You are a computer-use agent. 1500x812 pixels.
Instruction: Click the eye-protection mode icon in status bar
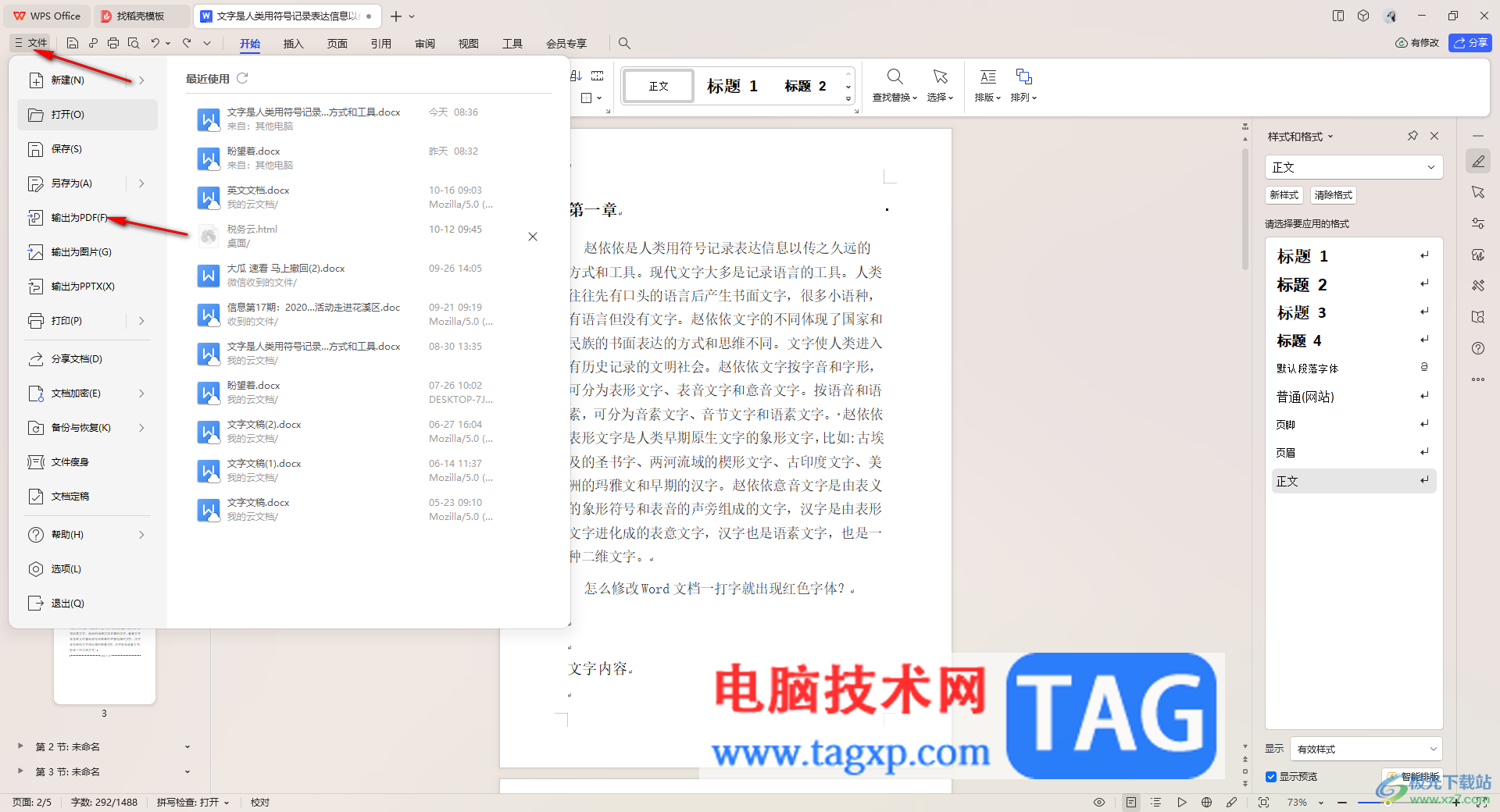tap(1099, 803)
